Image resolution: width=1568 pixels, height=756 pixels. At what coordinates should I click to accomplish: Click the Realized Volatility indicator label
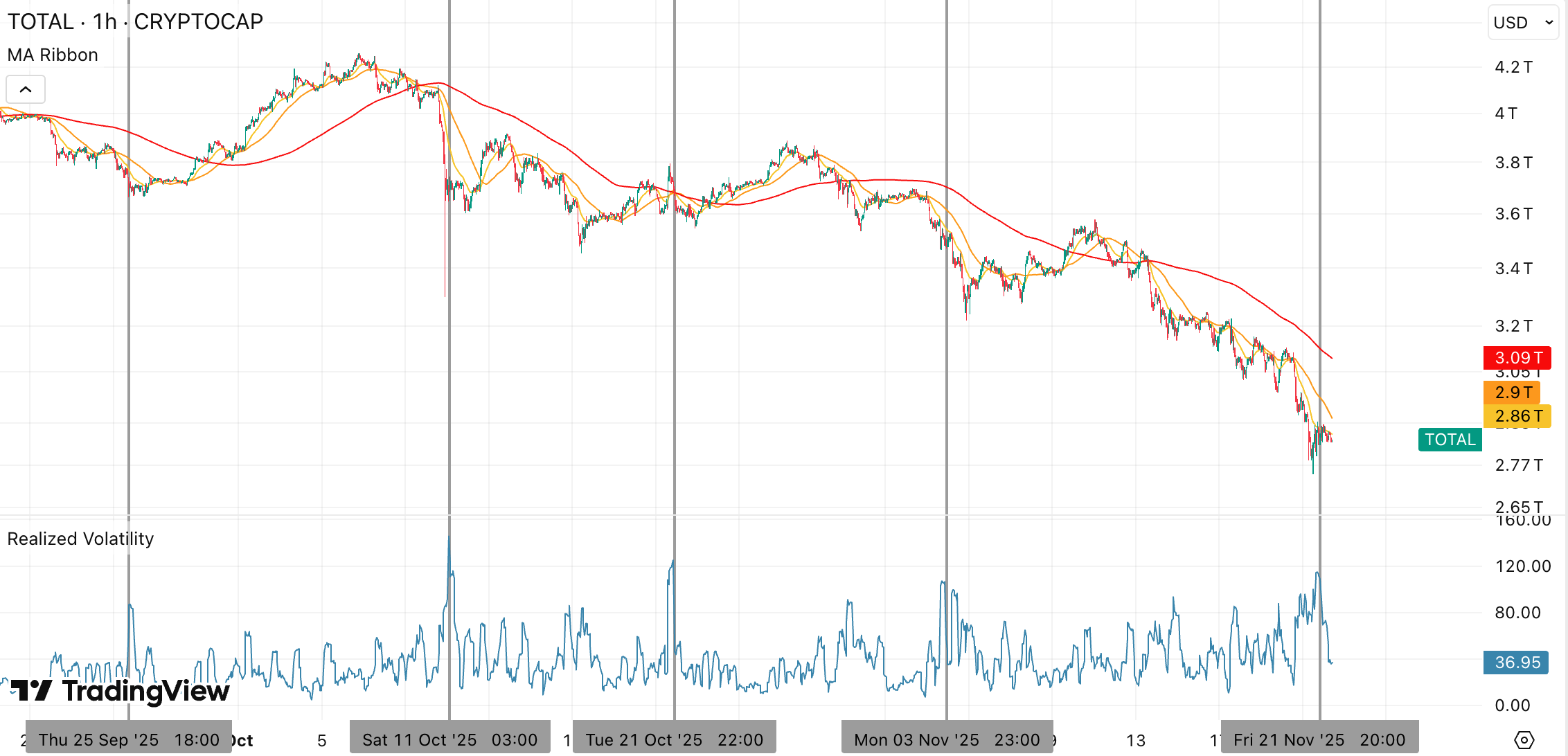click(x=80, y=539)
